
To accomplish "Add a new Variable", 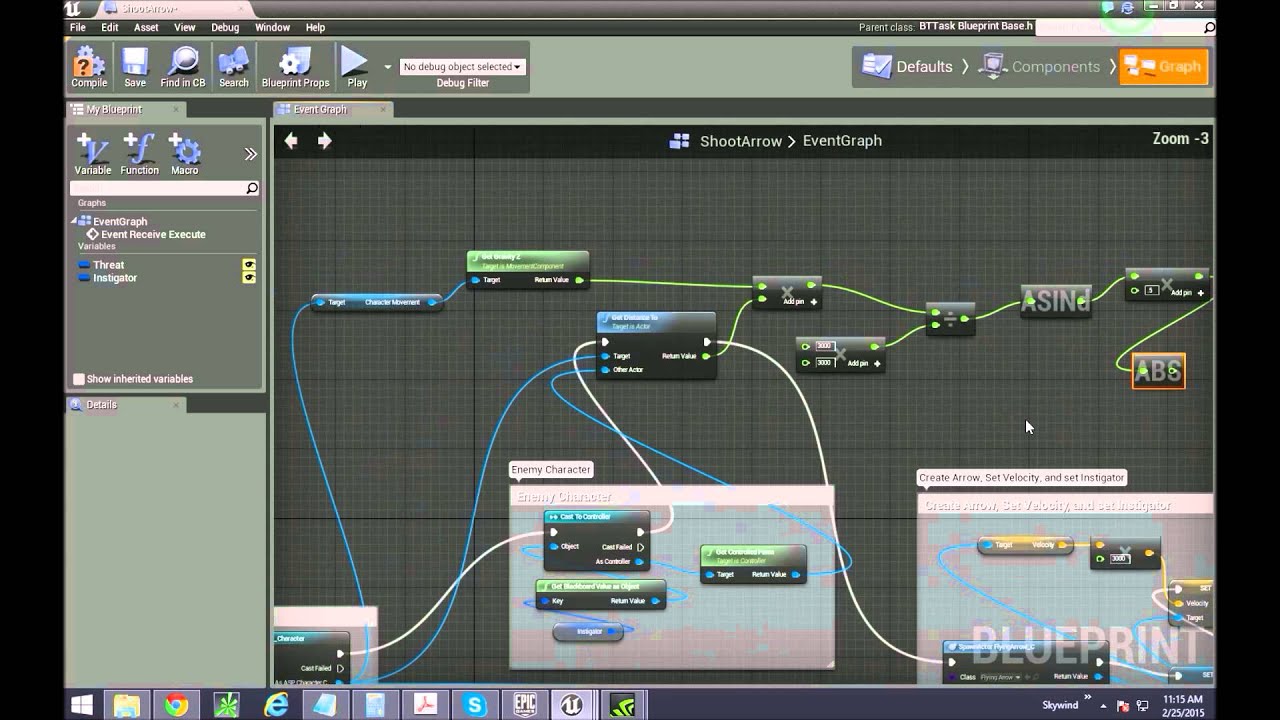I will pyautogui.click(x=93, y=154).
